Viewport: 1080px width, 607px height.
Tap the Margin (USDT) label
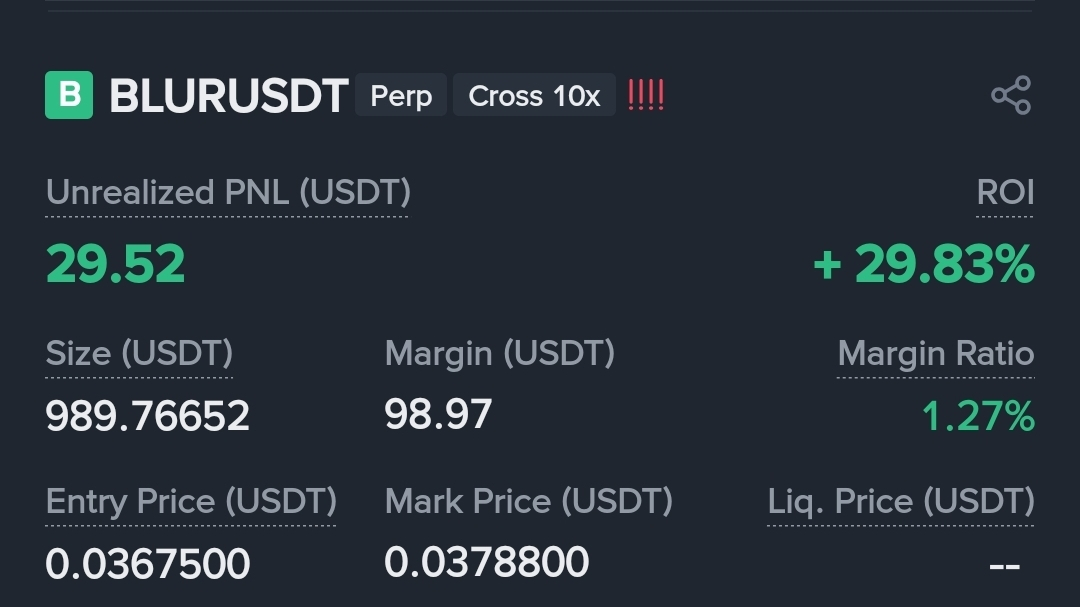499,353
